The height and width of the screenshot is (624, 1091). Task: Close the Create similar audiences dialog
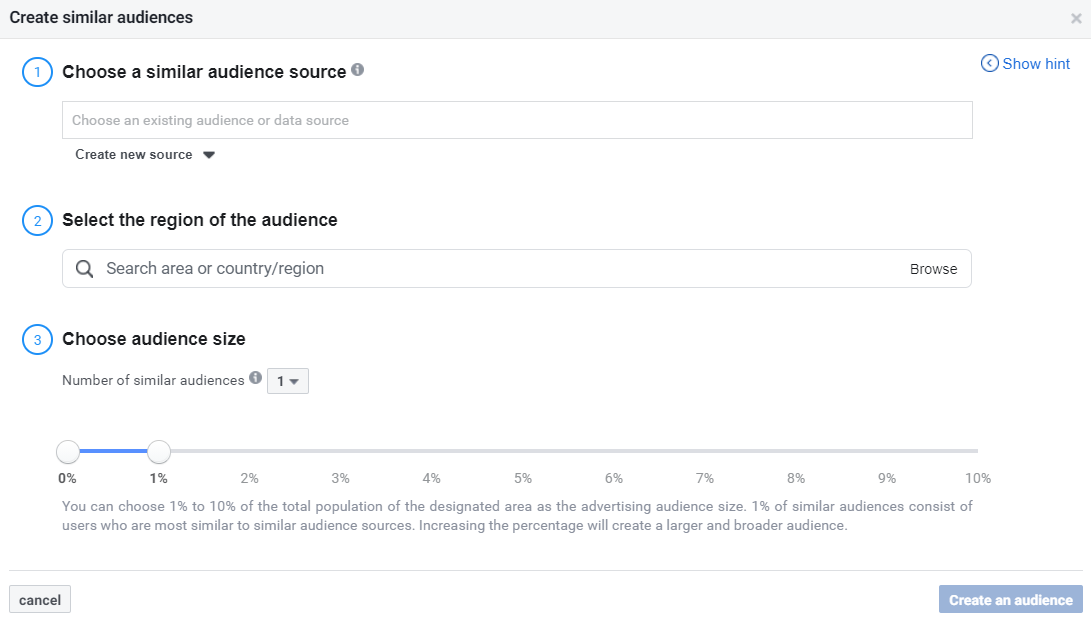(x=1075, y=18)
